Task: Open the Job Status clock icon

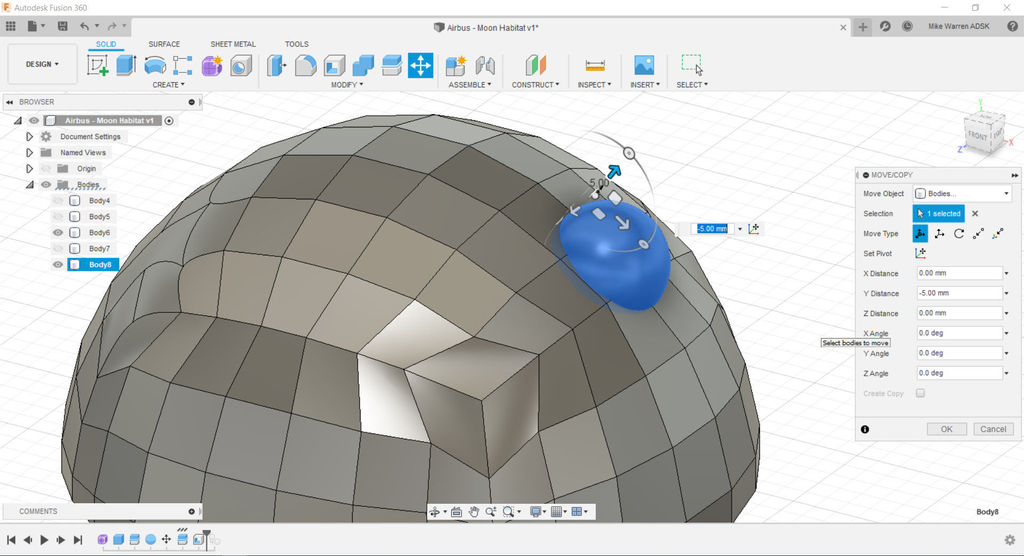Action: coord(907,26)
